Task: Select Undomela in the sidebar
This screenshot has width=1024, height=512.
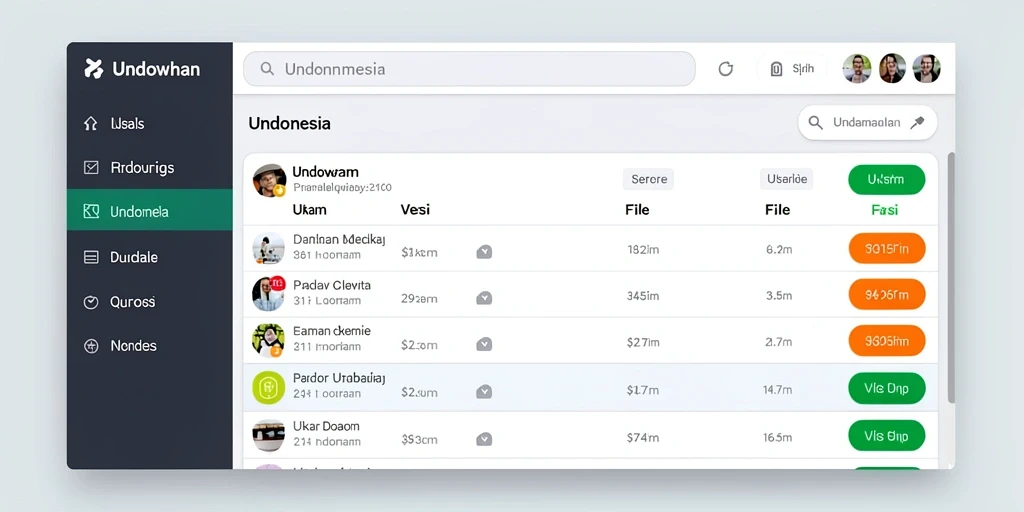Action: [x=150, y=210]
